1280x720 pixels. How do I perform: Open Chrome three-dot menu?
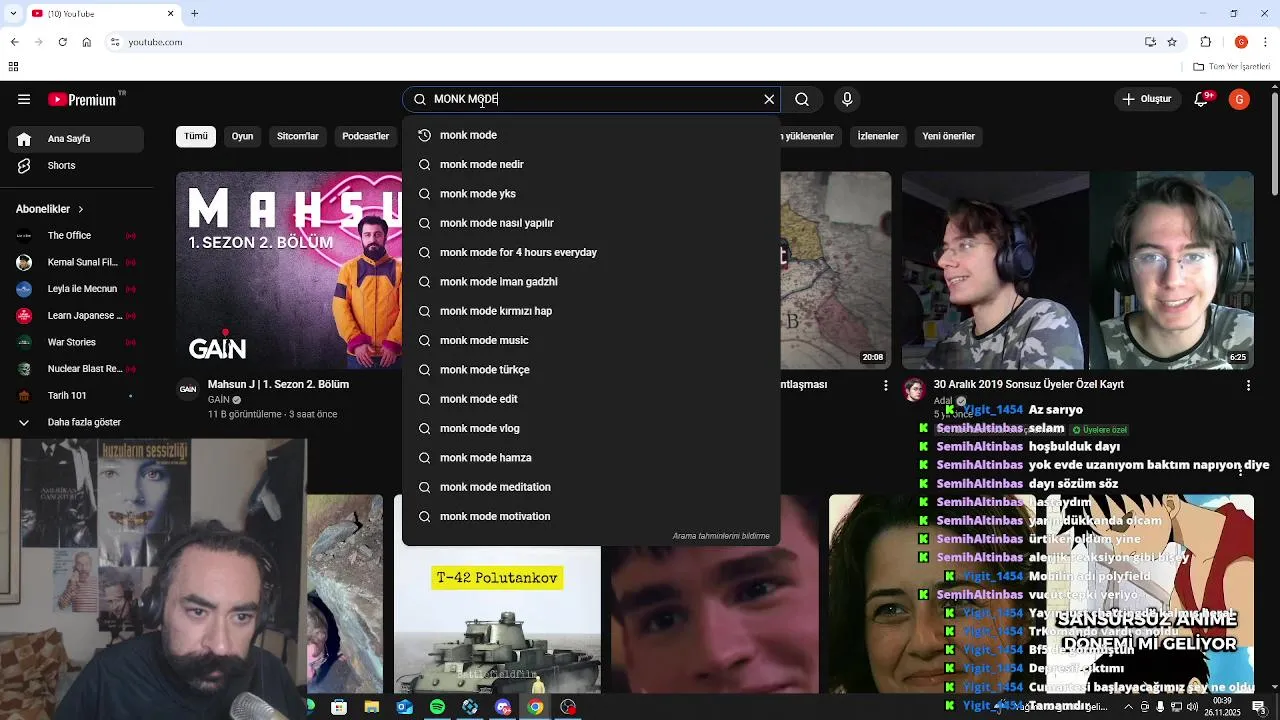pyautogui.click(x=1266, y=42)
